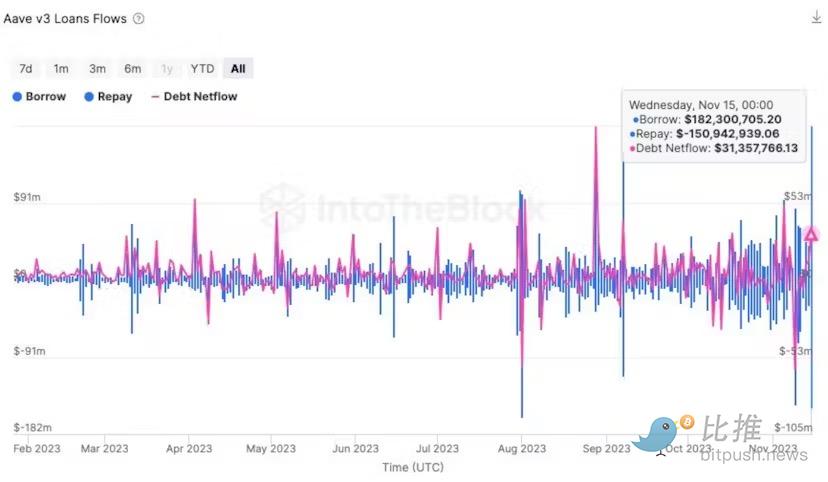The height and width of the screenshot is (482, 828).
Task: Click the All time range button
Action: (x=238, y=68)
